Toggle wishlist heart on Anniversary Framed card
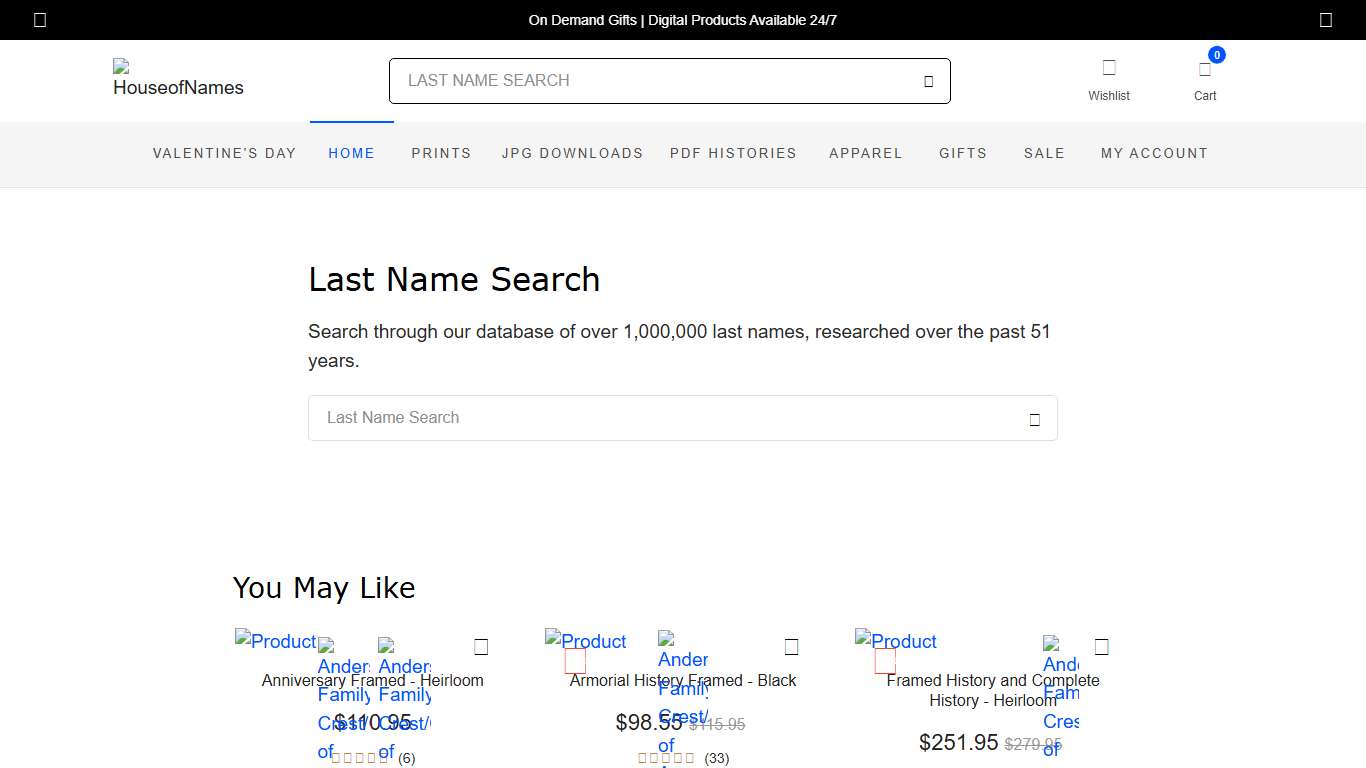1366x768 pixels. 481,646
